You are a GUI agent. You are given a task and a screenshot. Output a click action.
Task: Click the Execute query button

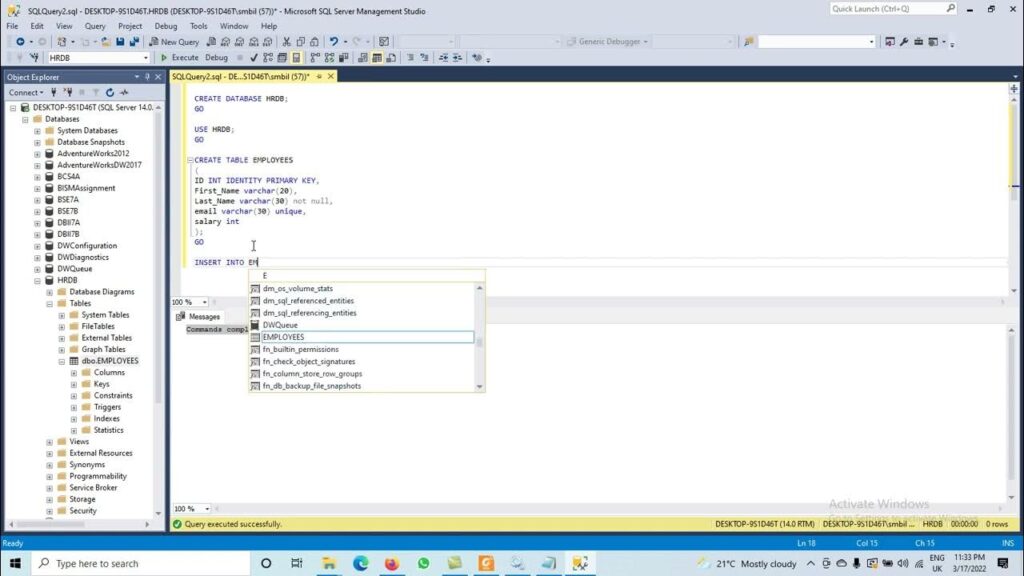coord(180,57)
